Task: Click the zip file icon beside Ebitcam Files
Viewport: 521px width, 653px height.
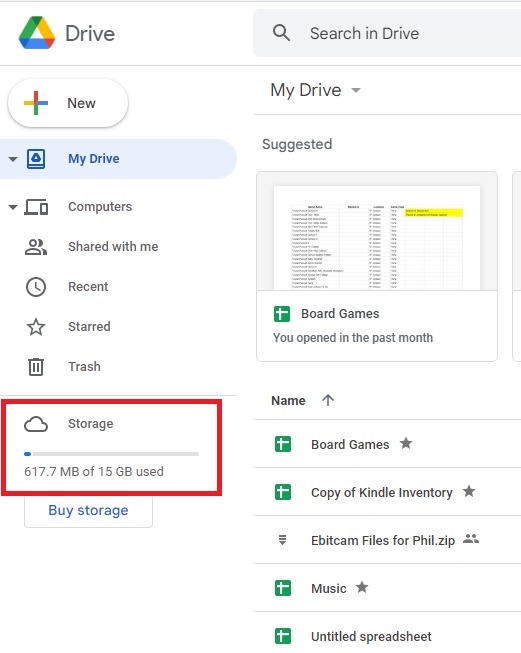Action: (282, 540)
